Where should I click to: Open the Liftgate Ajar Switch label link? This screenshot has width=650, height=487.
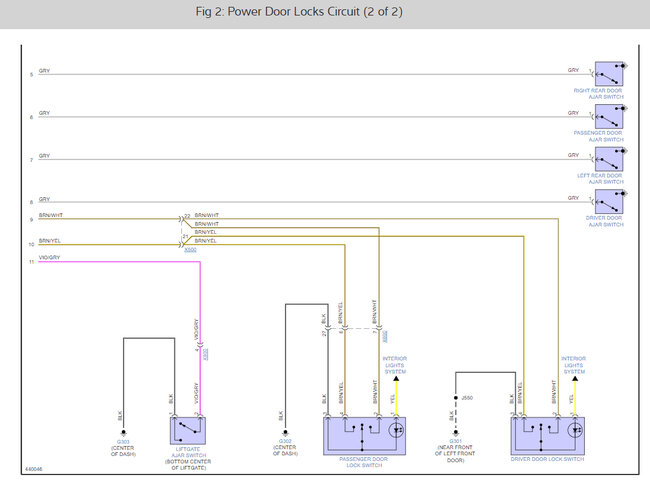click(188, 452)
